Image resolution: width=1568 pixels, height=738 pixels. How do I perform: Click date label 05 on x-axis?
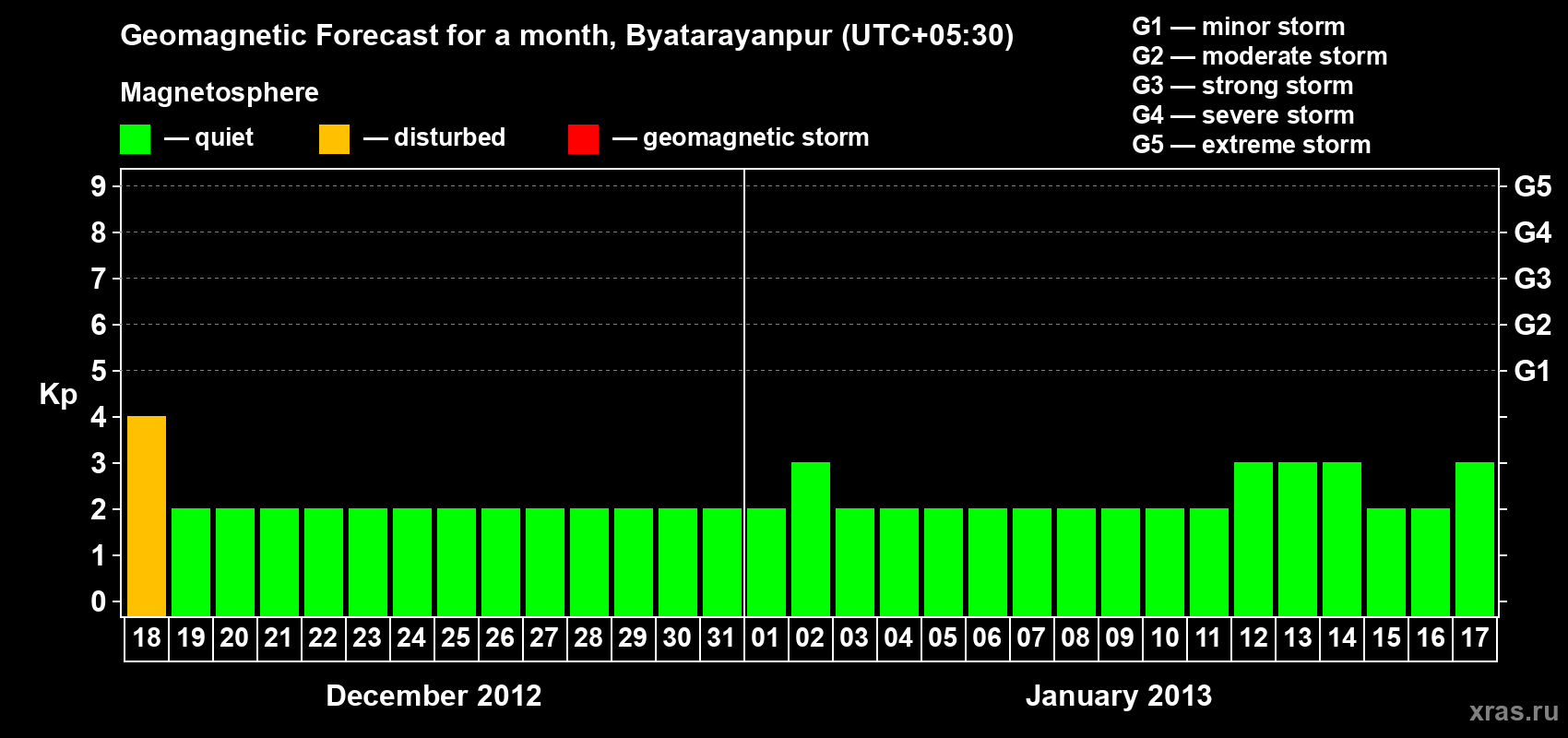tap(943, 637)
